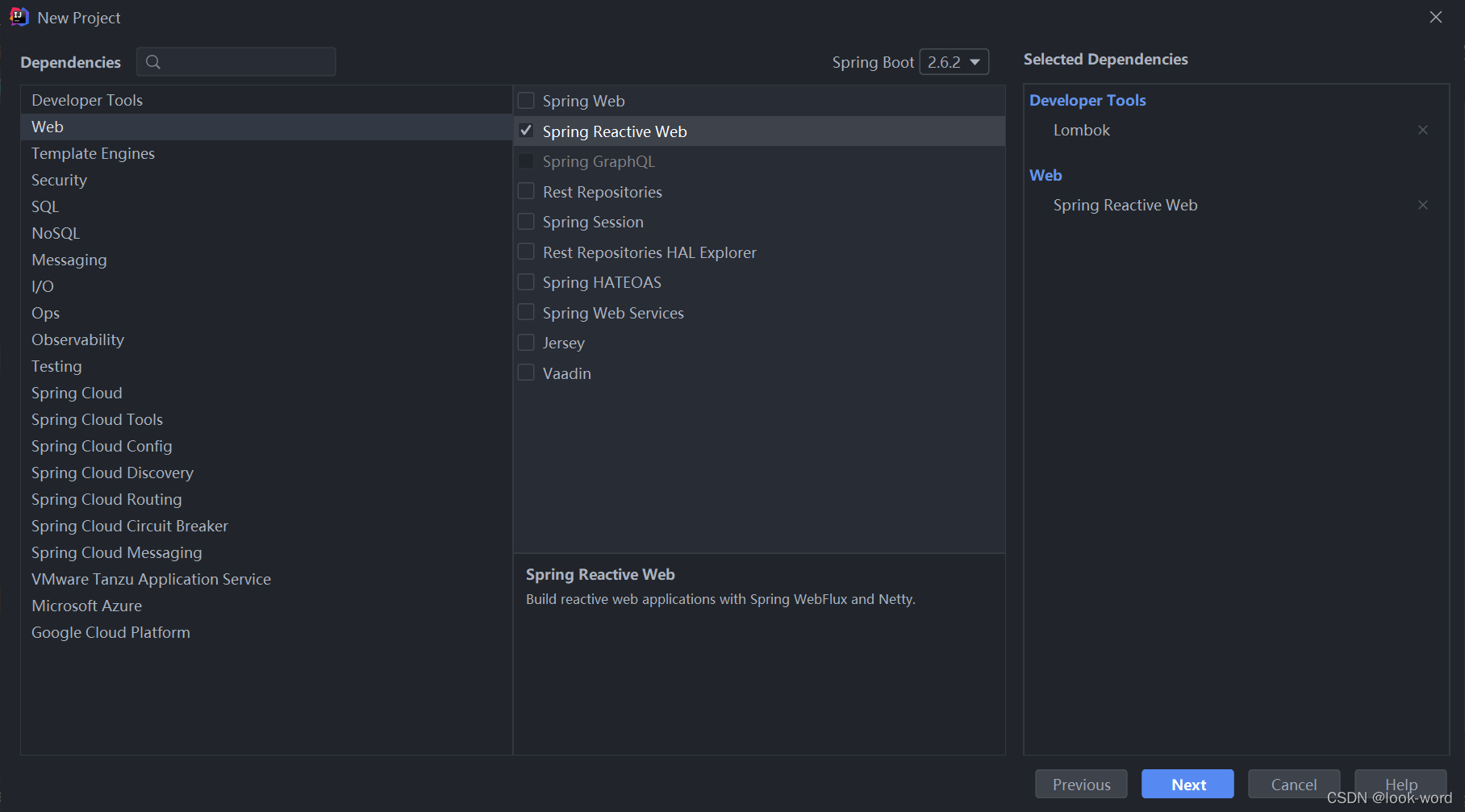
Task: Click the Spring Reactive Web description title
Action: (x=600, y=574)
